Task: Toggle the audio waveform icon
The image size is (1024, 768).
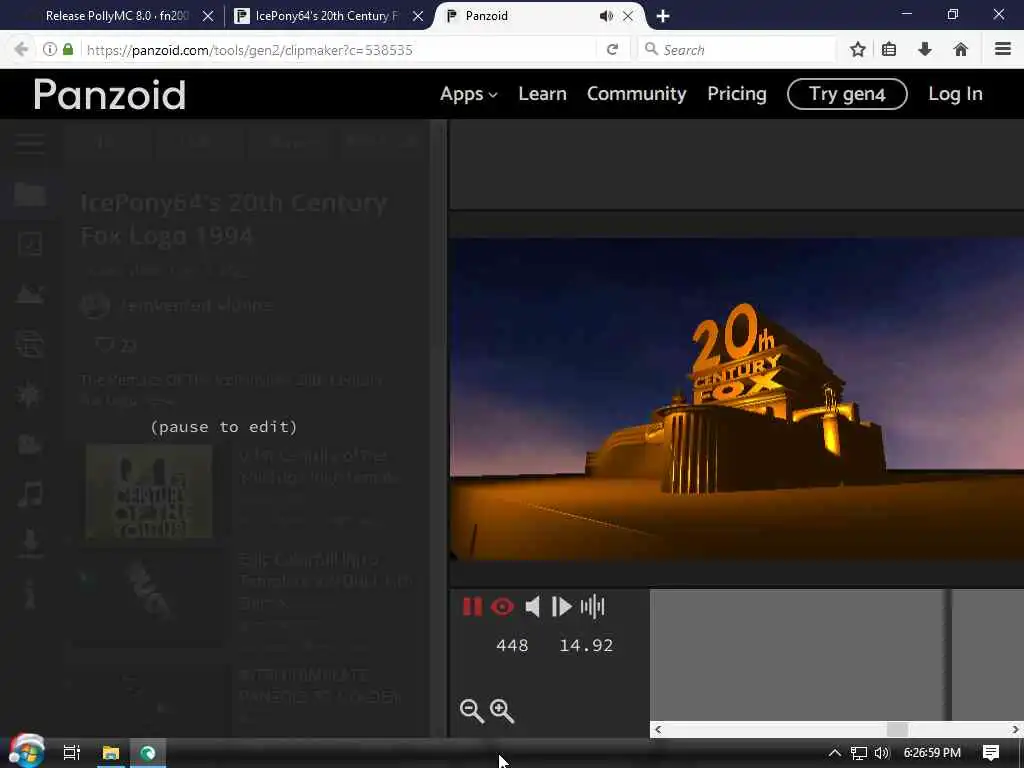Action: tap(592, 607)
